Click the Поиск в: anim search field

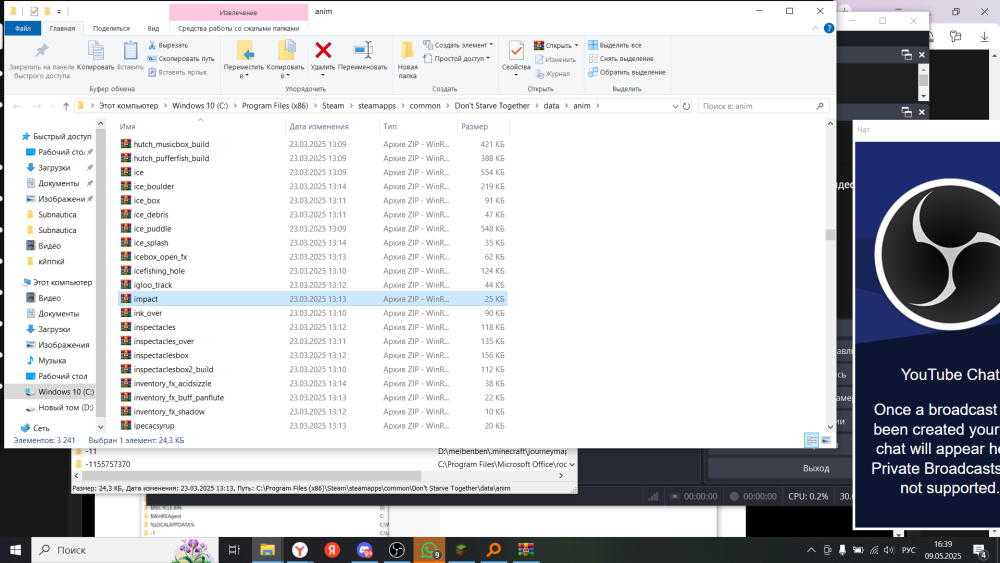[763, 106]
